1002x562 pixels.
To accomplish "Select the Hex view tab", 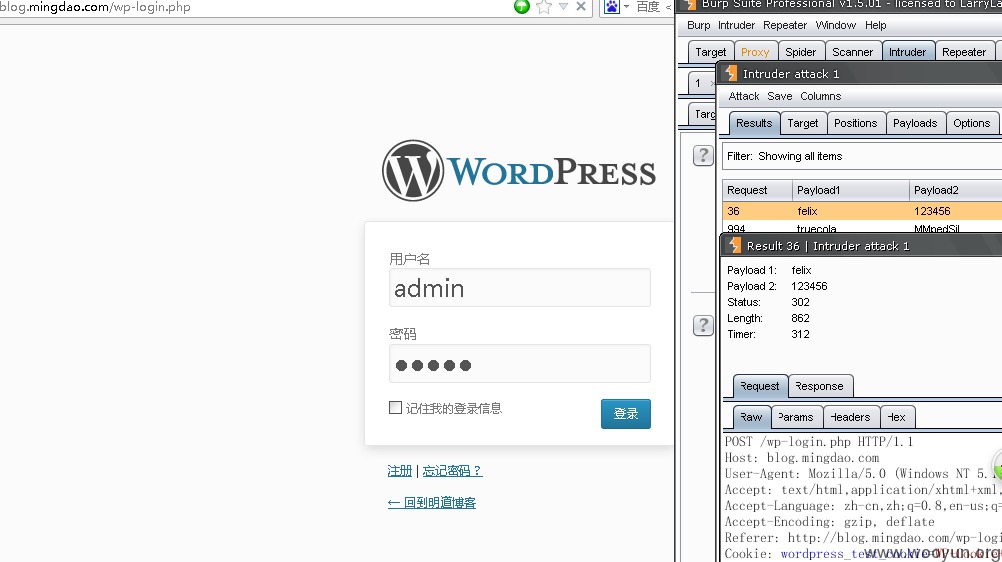I will pyautogui.click(x=897, y=417).
